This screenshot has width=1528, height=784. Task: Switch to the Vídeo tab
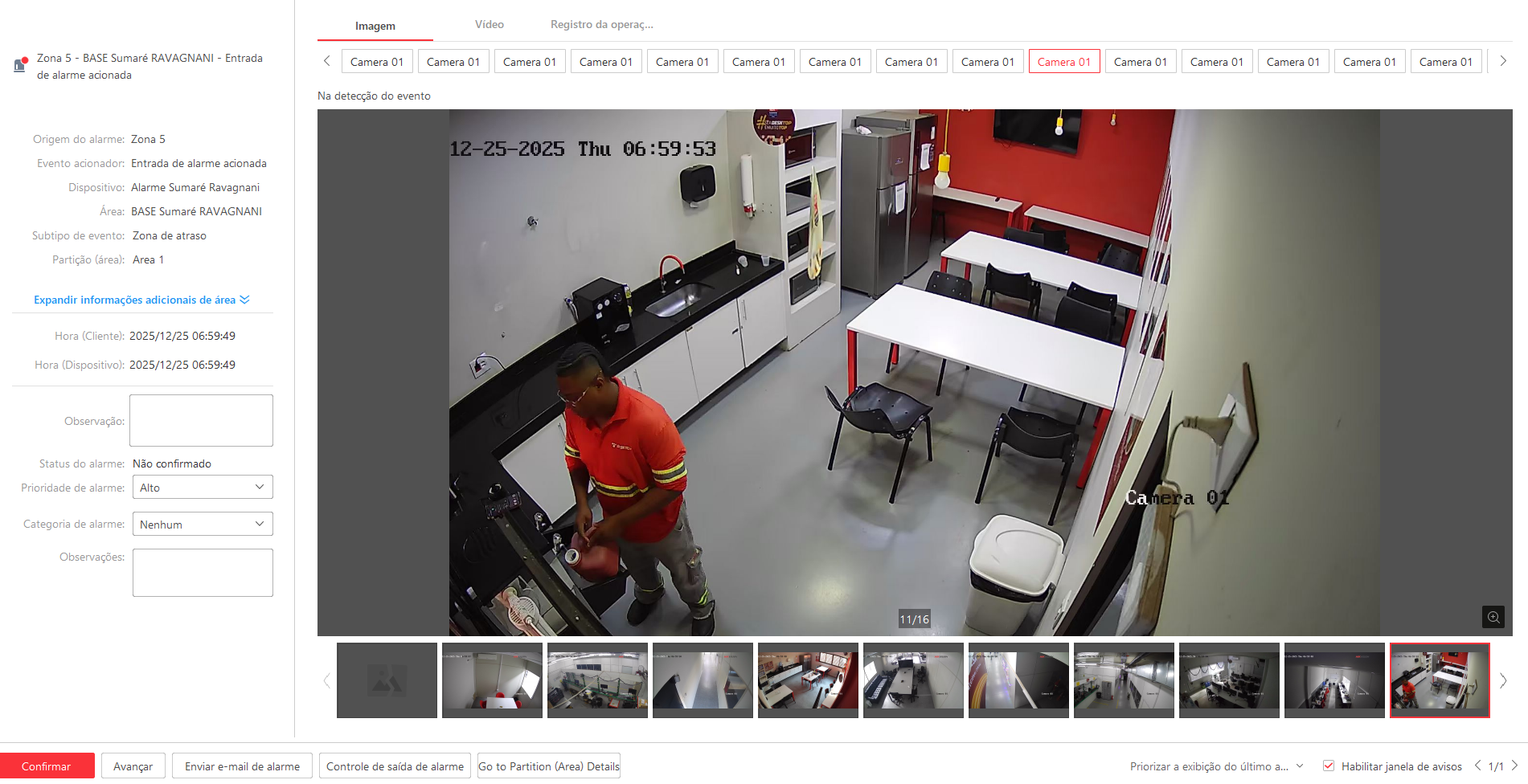point(489,25)
